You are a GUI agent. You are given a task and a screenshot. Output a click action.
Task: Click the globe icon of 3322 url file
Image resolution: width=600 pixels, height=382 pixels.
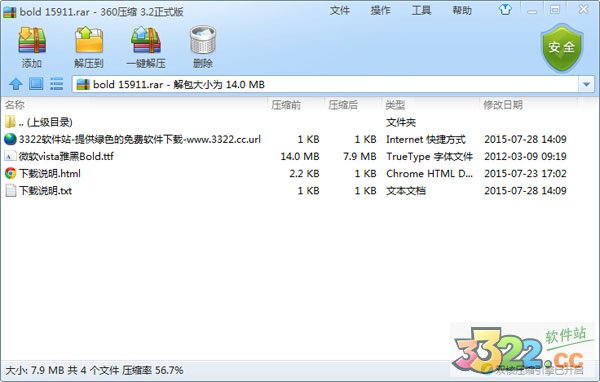[x=10, y=139]
